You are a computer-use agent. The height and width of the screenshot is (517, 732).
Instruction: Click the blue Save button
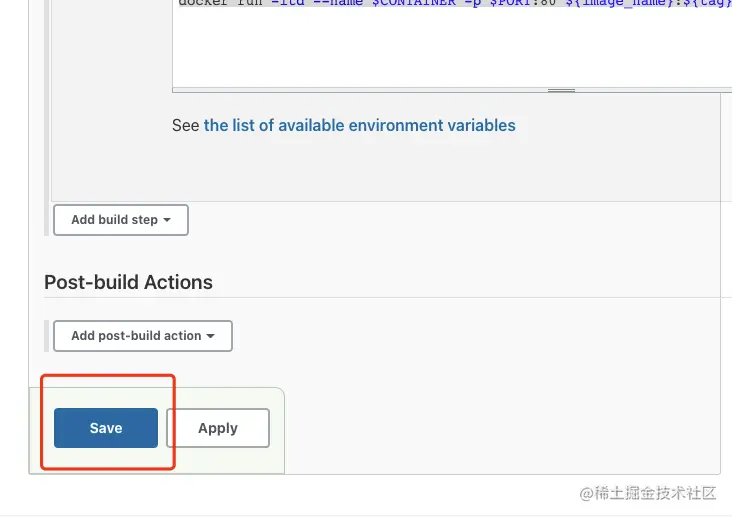tap(106, 428)
